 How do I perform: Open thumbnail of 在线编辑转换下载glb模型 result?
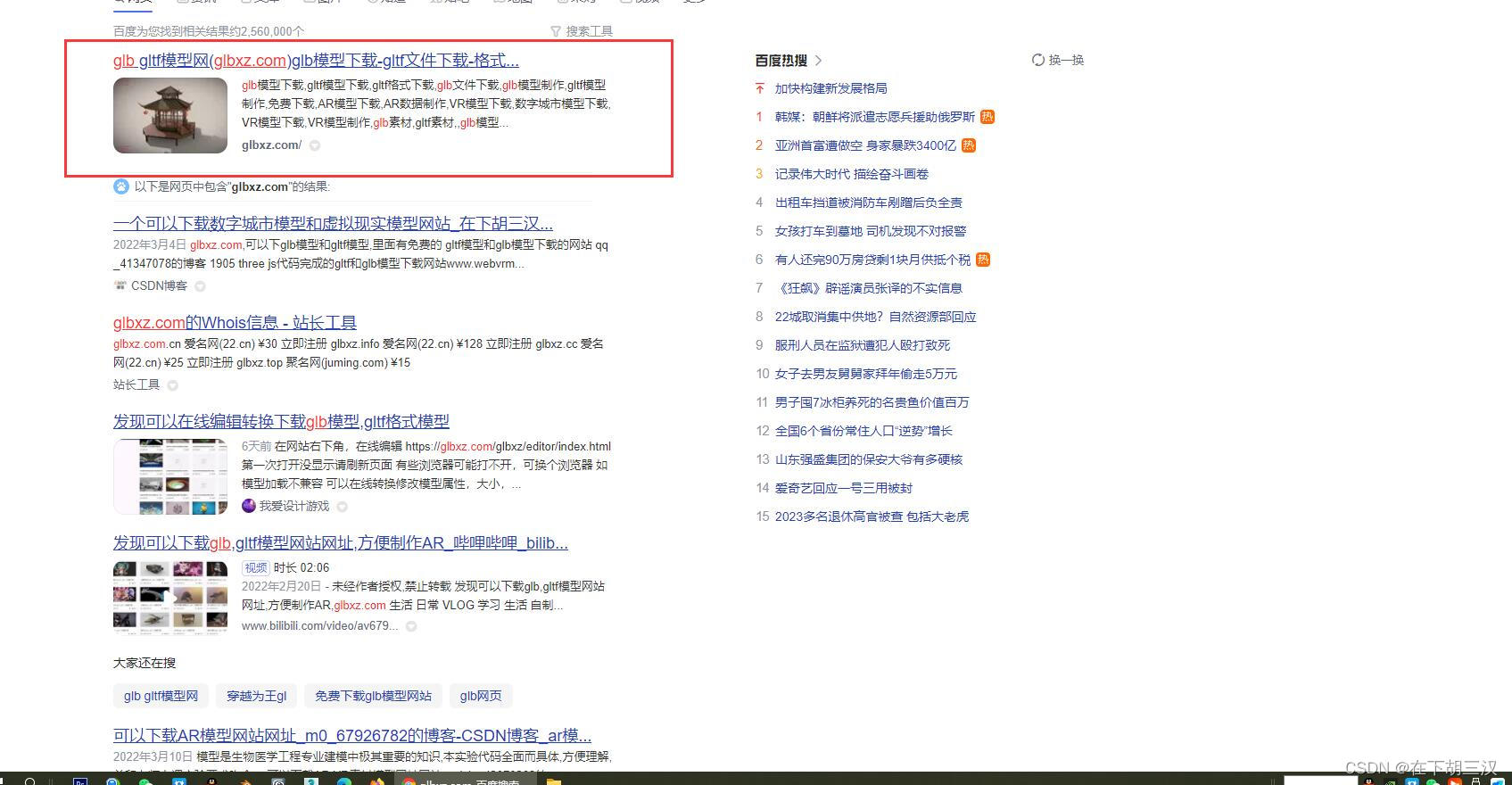tap(170, 476)
